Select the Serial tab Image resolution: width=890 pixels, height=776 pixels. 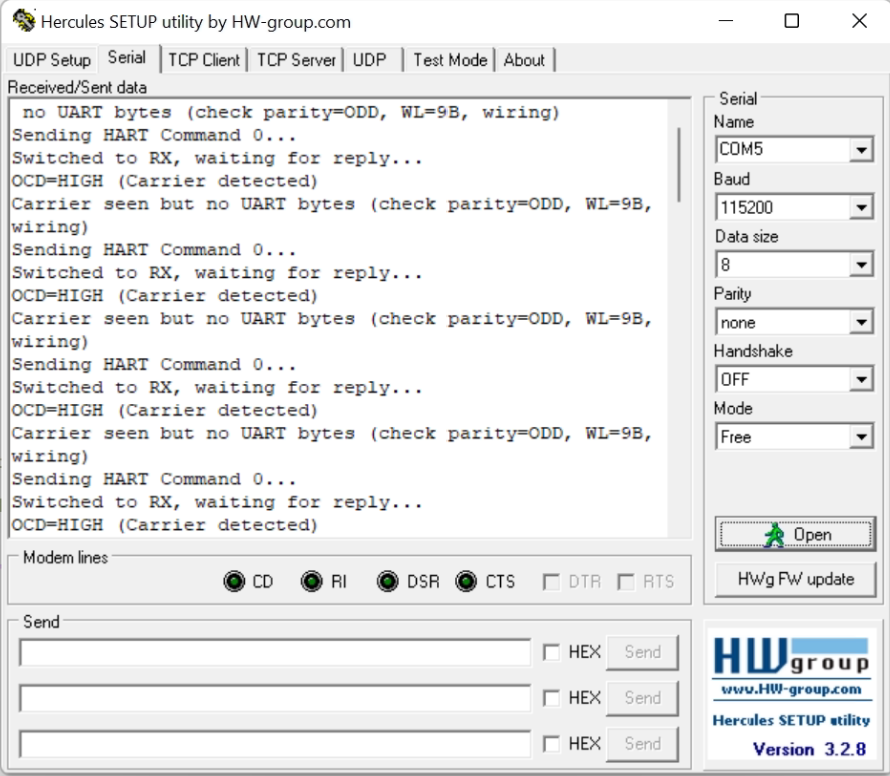[x=127, y=58]
